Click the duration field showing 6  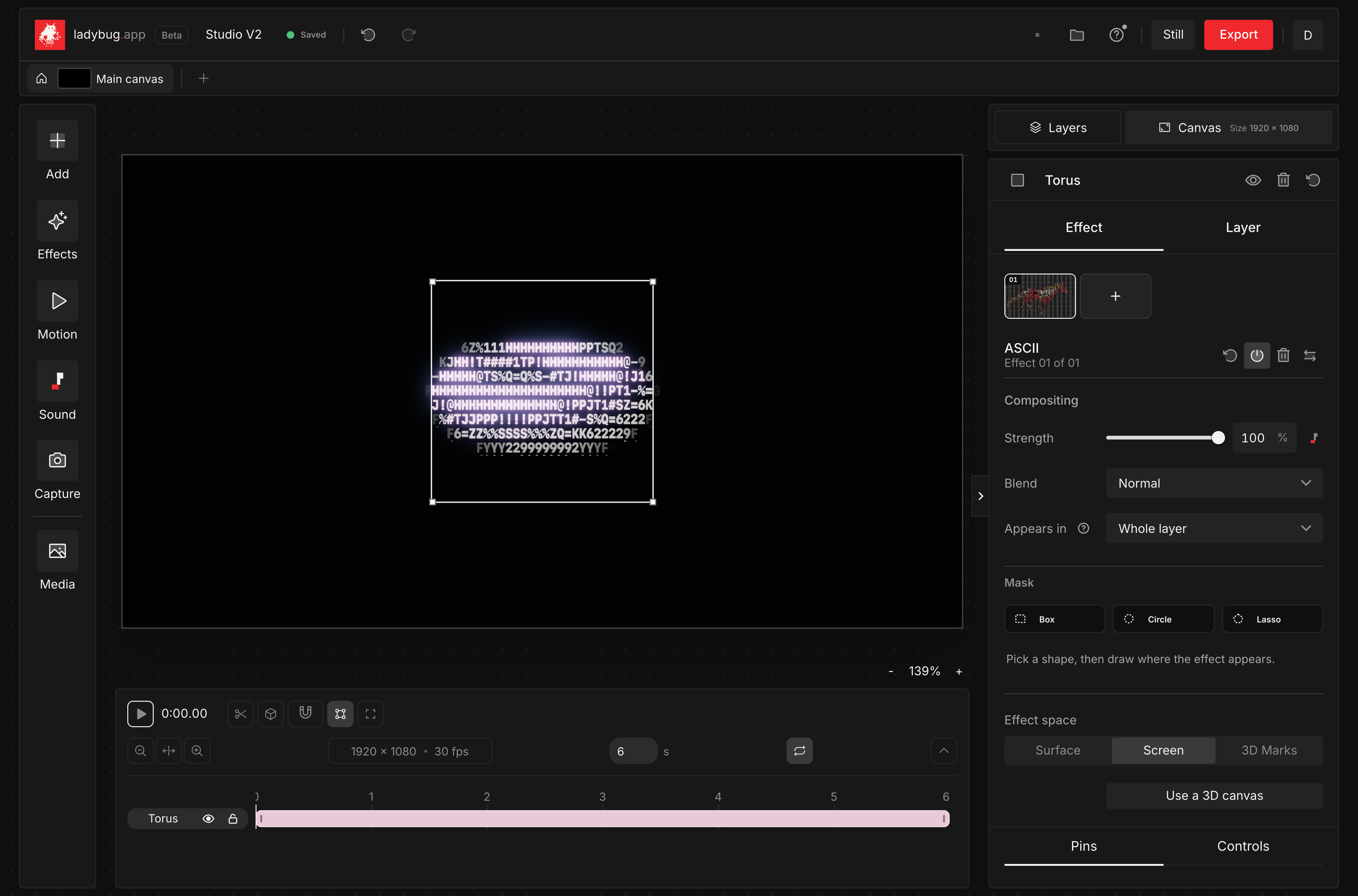point(633,751)
